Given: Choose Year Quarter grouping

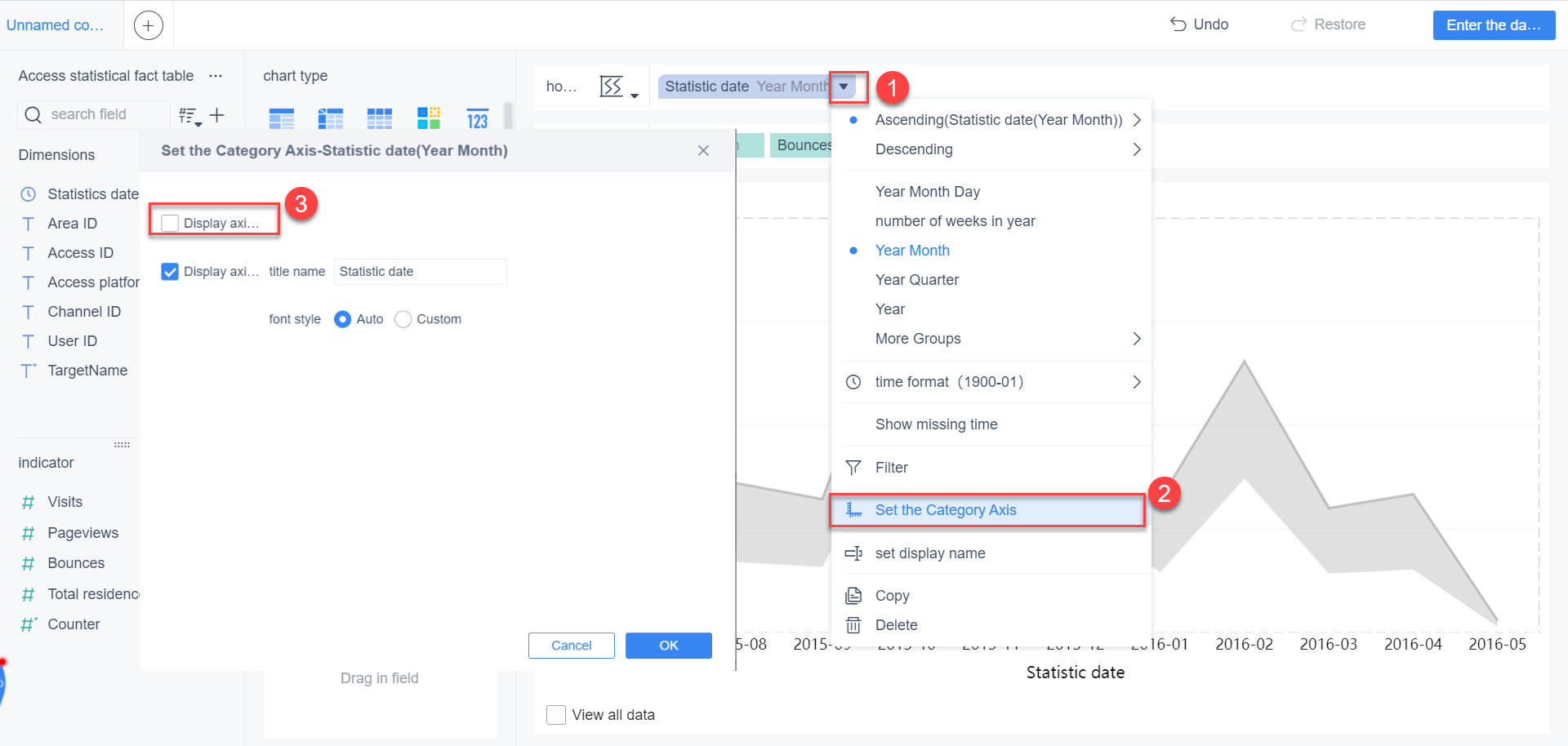Looking at the screenshot, I should 917,280.
